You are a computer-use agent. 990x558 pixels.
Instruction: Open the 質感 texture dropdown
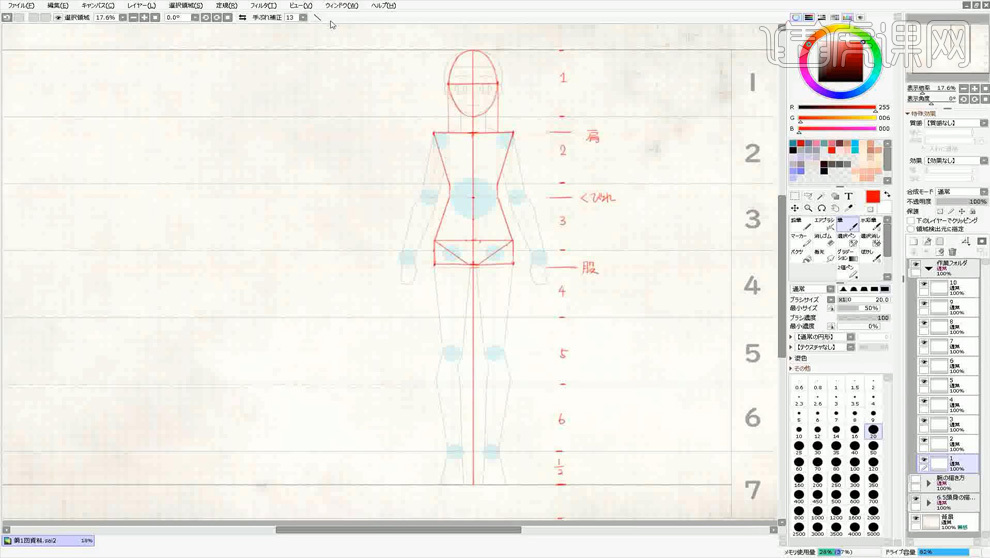984,123
